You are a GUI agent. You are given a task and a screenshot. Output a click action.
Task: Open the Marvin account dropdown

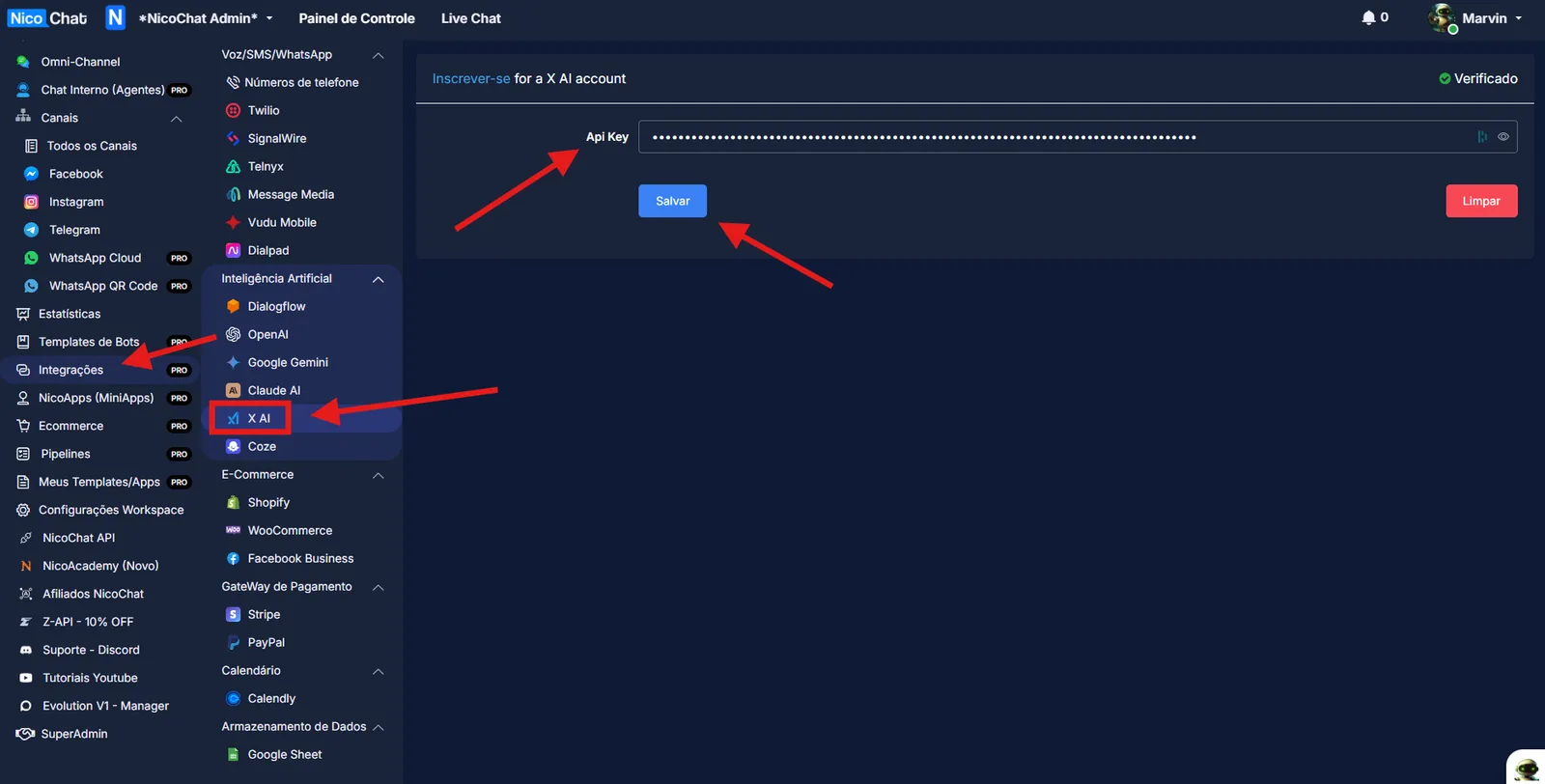coord(1492,18)
